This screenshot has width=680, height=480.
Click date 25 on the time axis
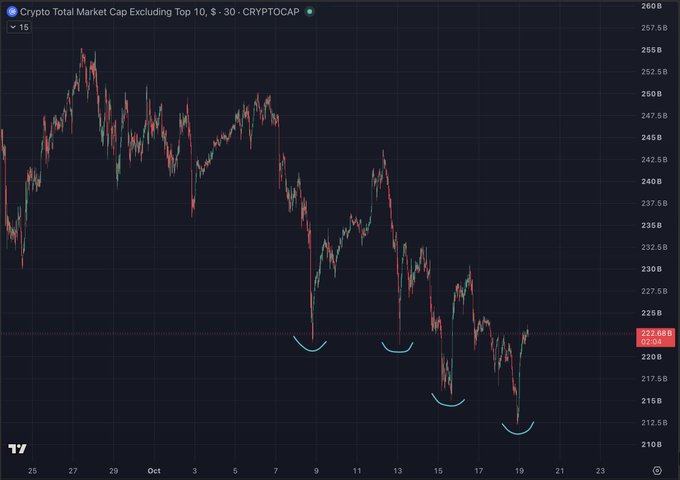(33, 470)
